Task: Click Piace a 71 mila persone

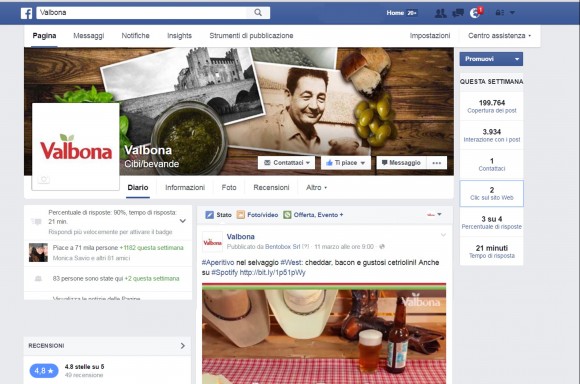Action: [x=85, y=247]
